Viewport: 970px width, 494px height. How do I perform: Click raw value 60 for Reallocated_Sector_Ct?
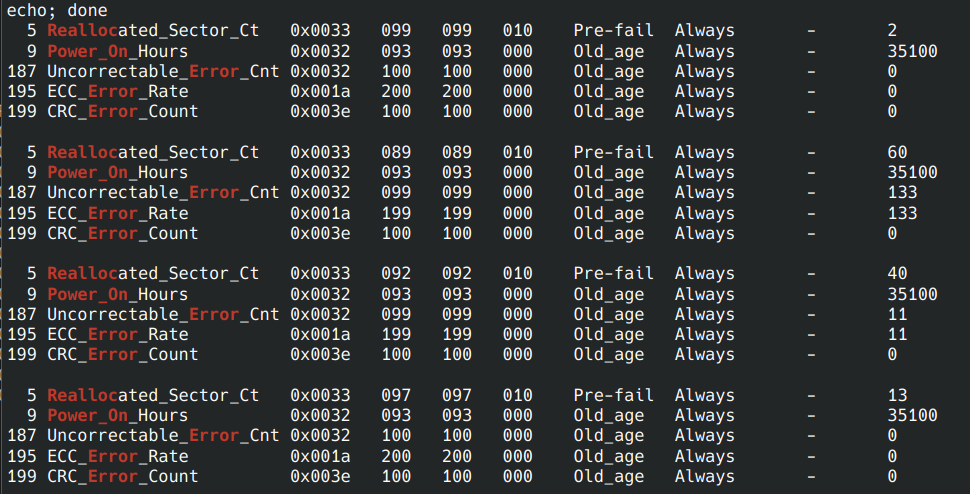click(x=897, y=152)
